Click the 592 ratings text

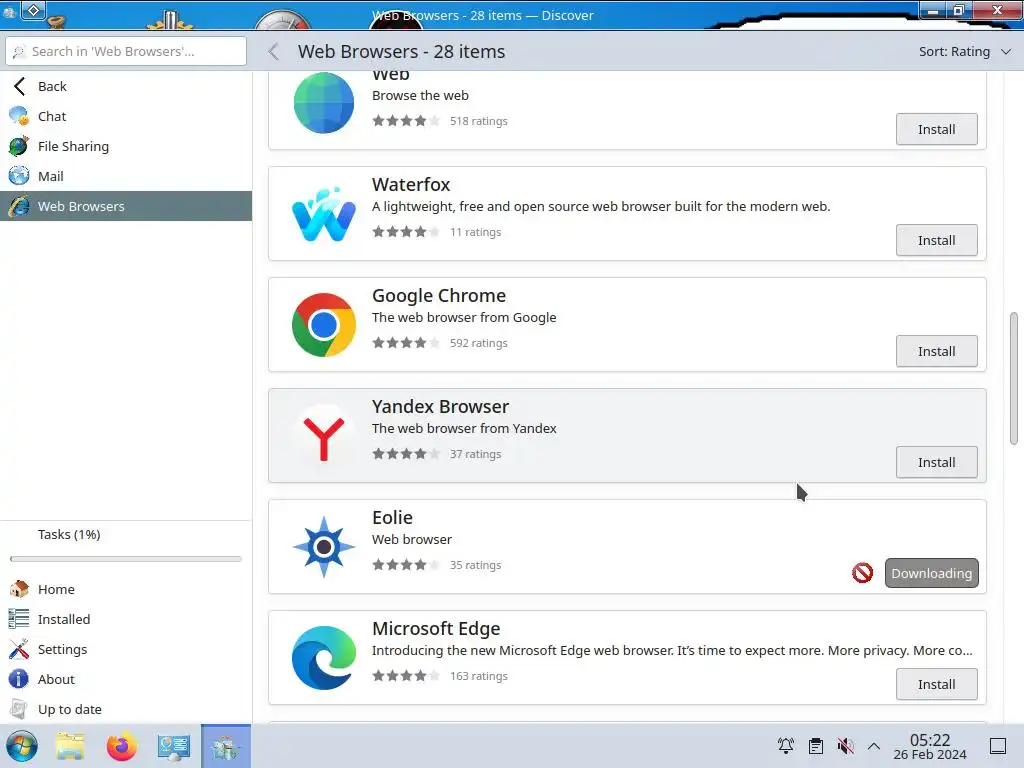pyautogui.click(x=479, y=343)
